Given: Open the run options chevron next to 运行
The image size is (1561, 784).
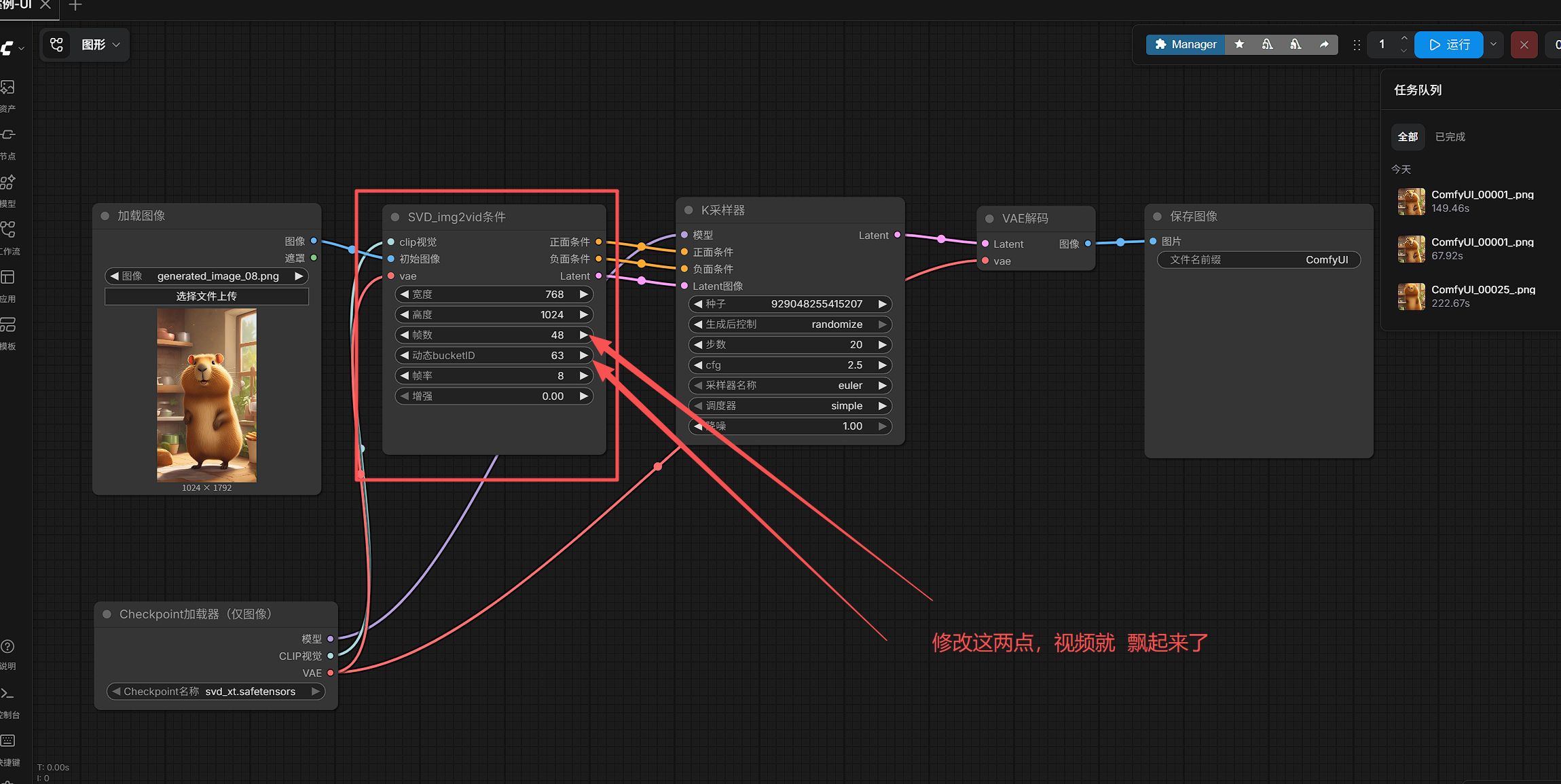Looking at the screenshot, I should pyautogui.click(x=1493, y=44).
